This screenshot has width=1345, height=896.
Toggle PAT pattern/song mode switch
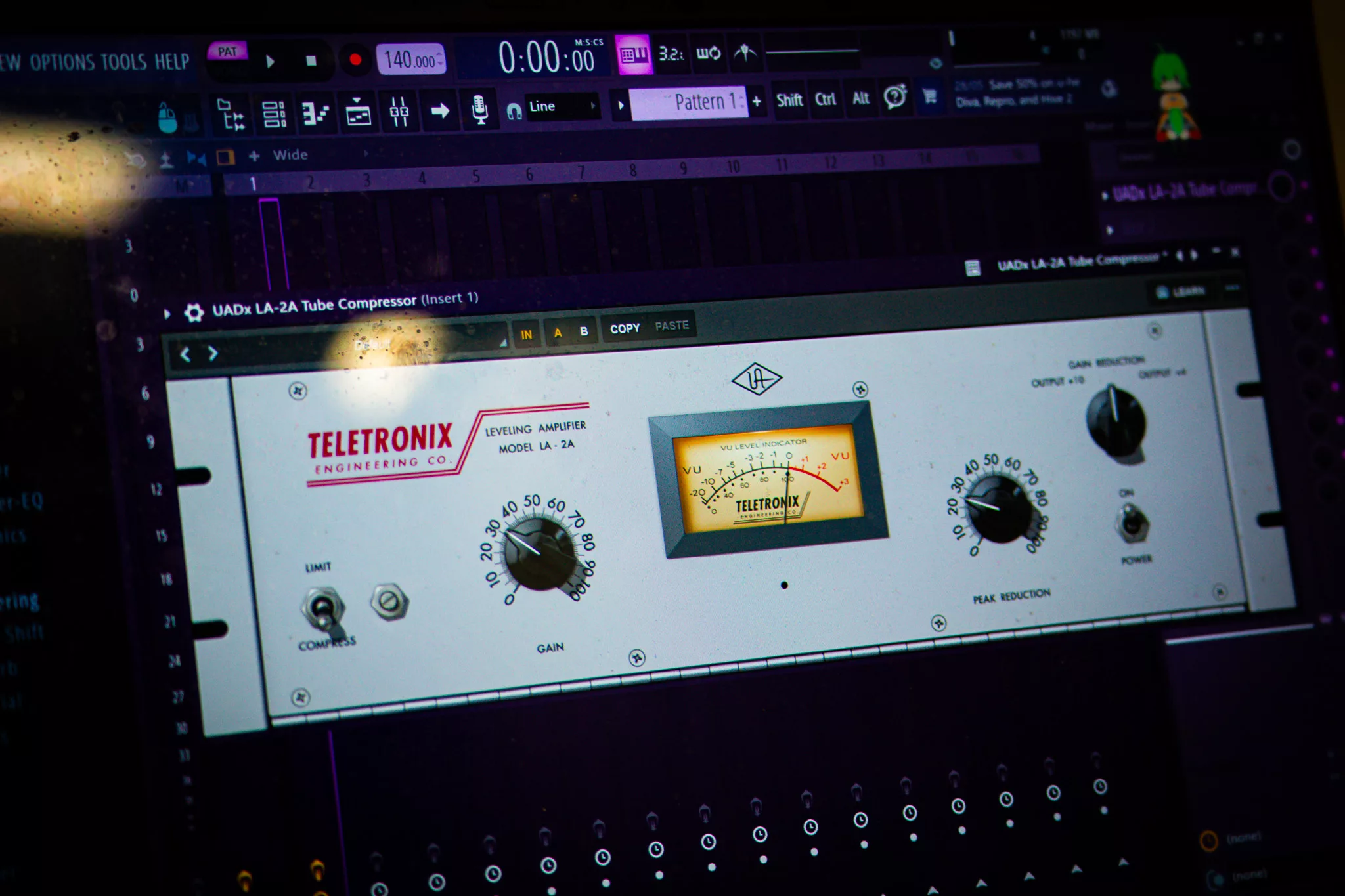(227, 52)
